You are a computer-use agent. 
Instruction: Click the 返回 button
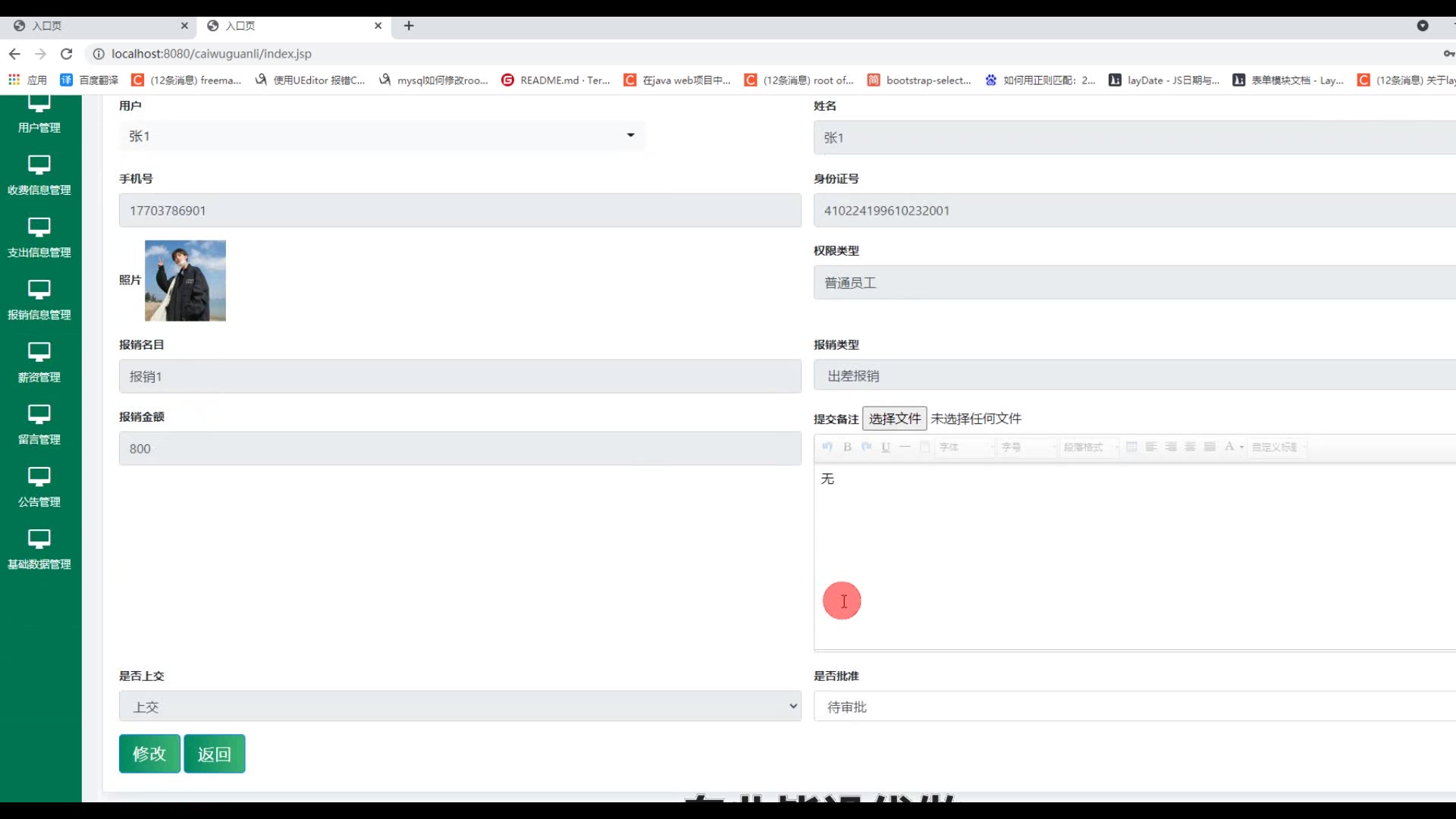click(x=214, y=754)
